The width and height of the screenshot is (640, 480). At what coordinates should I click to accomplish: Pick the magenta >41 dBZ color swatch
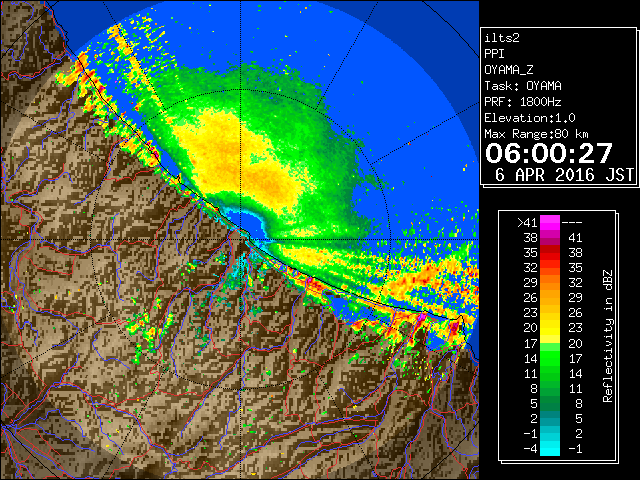pyautogui.click(x=549, y=223)
